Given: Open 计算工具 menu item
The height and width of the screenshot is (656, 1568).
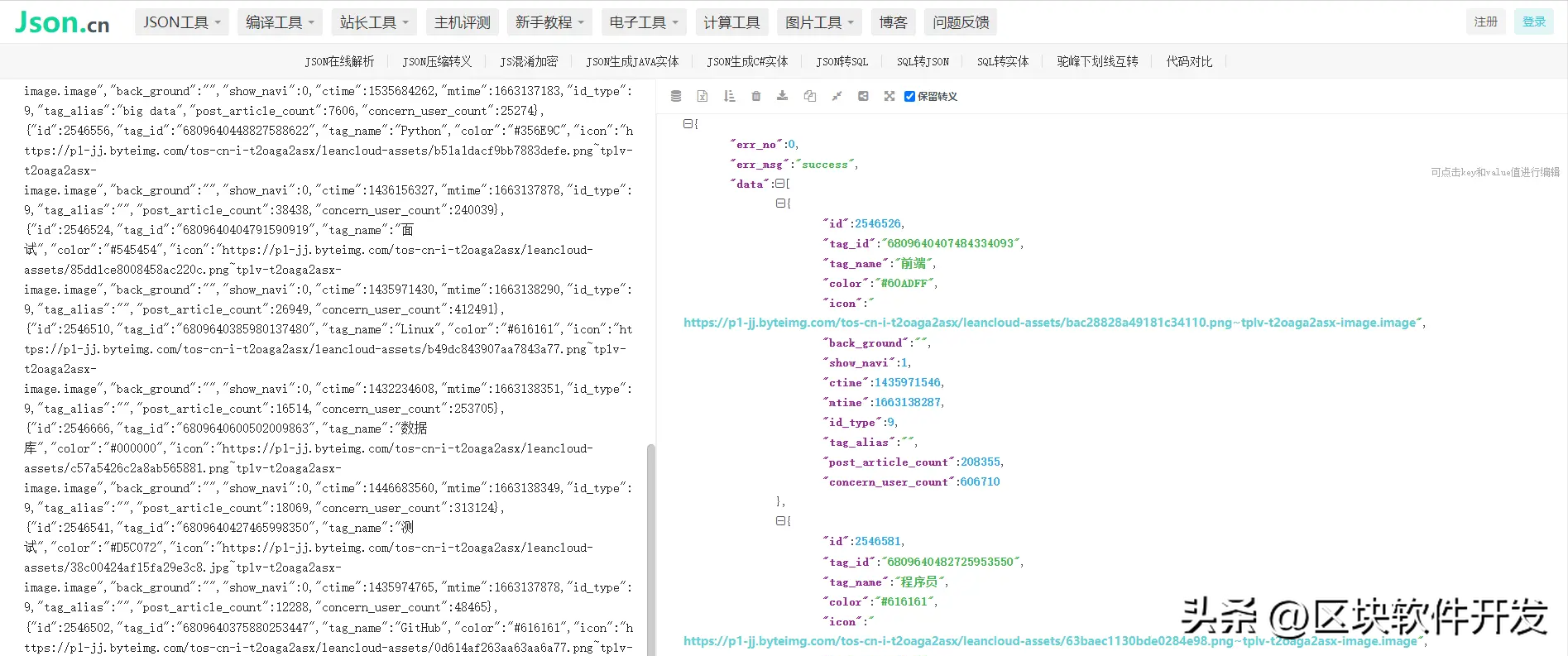Looking at the screenshot, I should (731, 22).
